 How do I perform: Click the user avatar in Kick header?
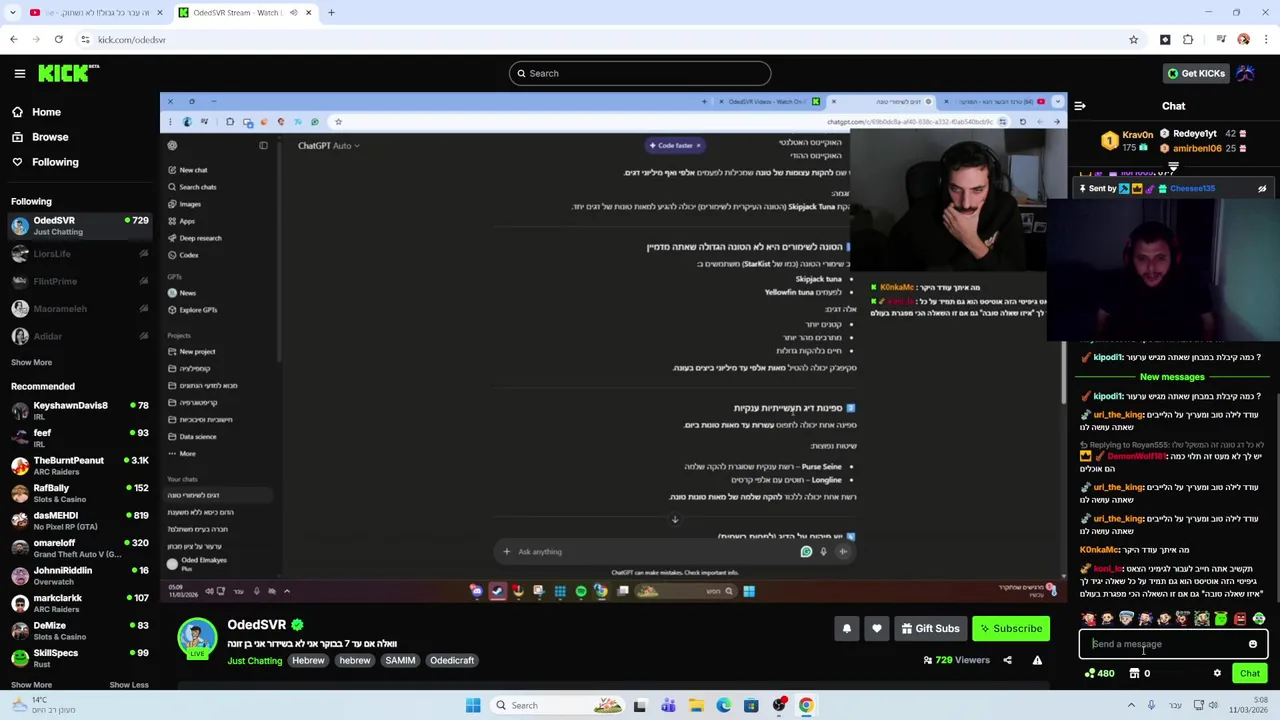pos(1246,73)
